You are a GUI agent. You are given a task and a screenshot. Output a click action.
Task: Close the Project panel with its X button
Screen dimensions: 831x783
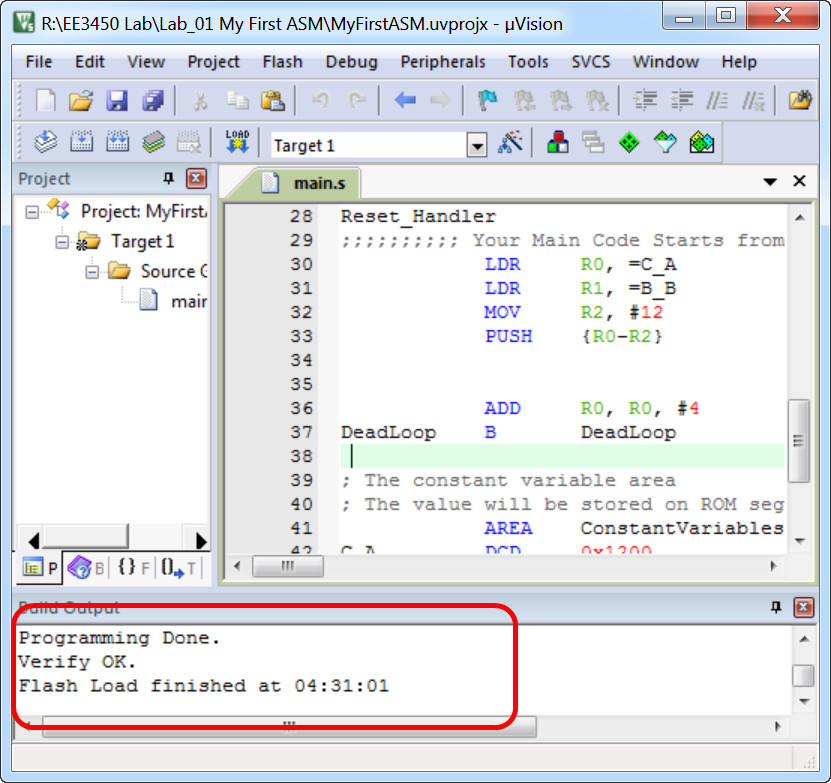pos(197,179)
